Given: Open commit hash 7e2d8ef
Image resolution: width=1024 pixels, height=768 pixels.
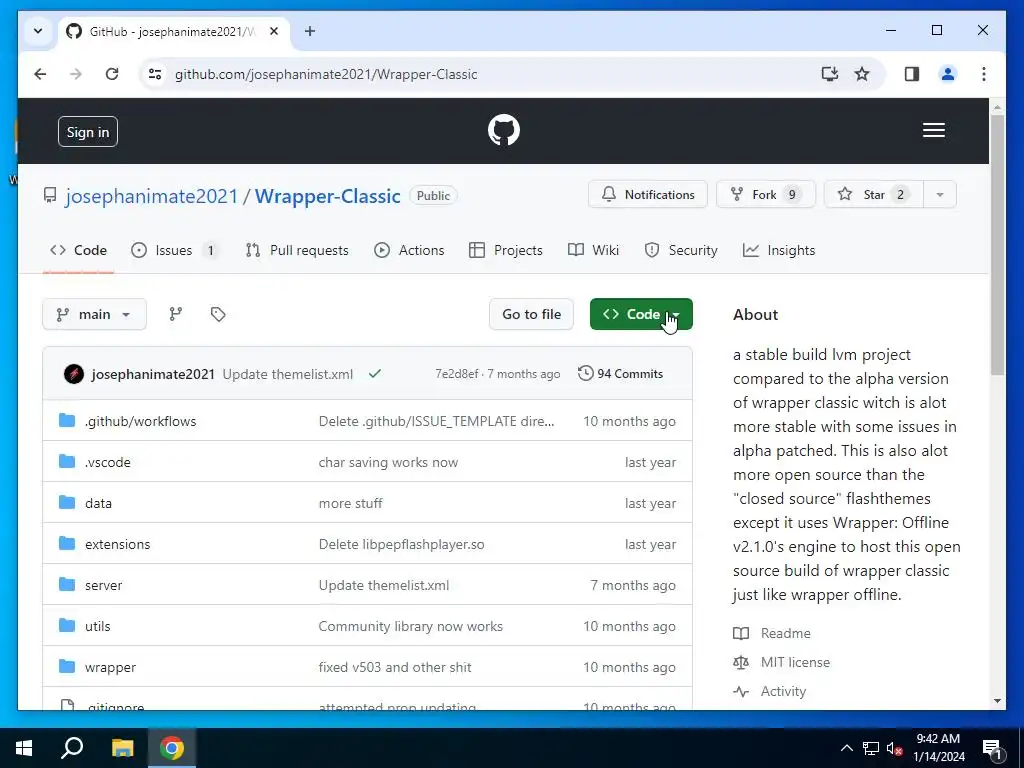Looking at the screenshot, I should pos(456,374).
